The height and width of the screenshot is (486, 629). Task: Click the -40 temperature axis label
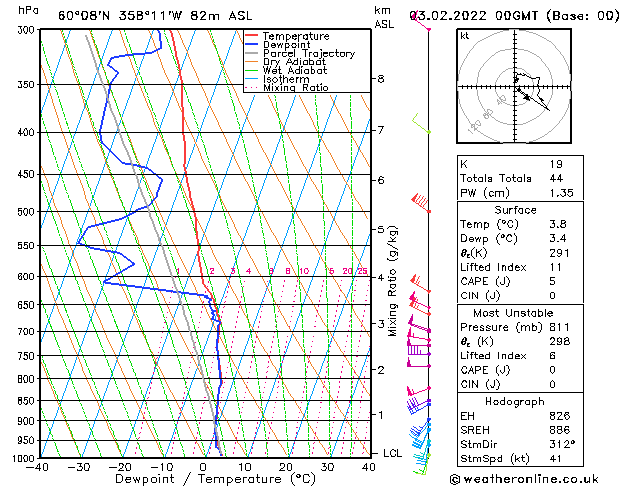pyautogui.click(x=37, y=467)
